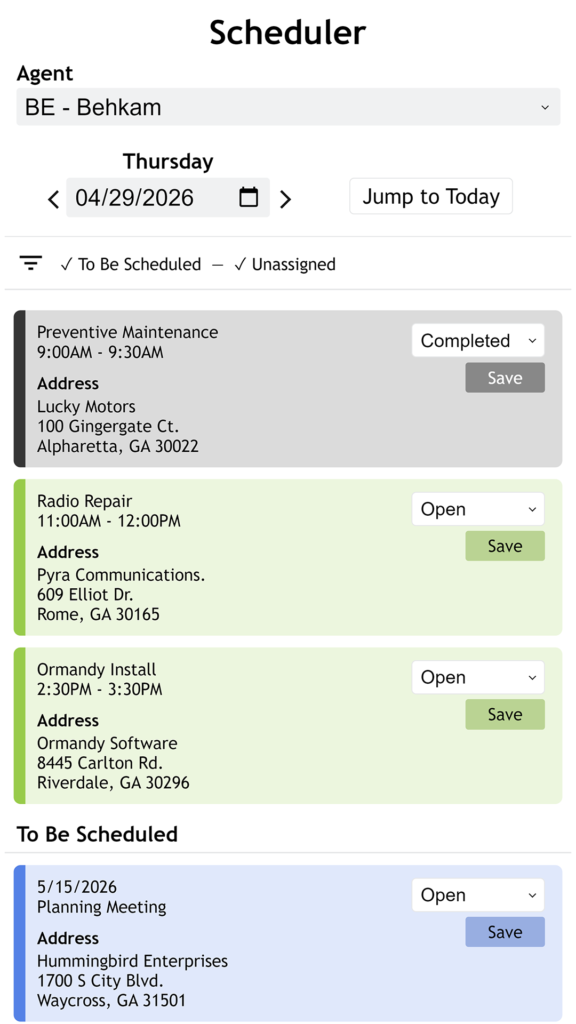Select the Hummingbird Enterprises Planning Meeting card
The height and width of the screenshot is (1024, 576).
pos(288,943)
